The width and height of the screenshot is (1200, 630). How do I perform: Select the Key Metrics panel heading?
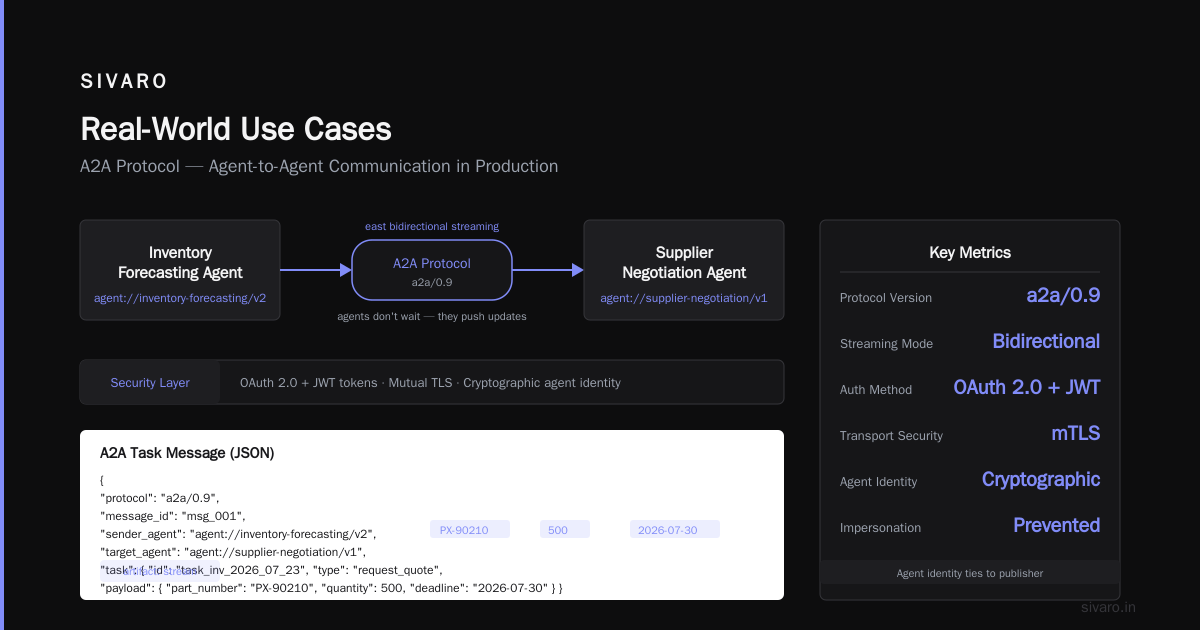pos(970,253)
